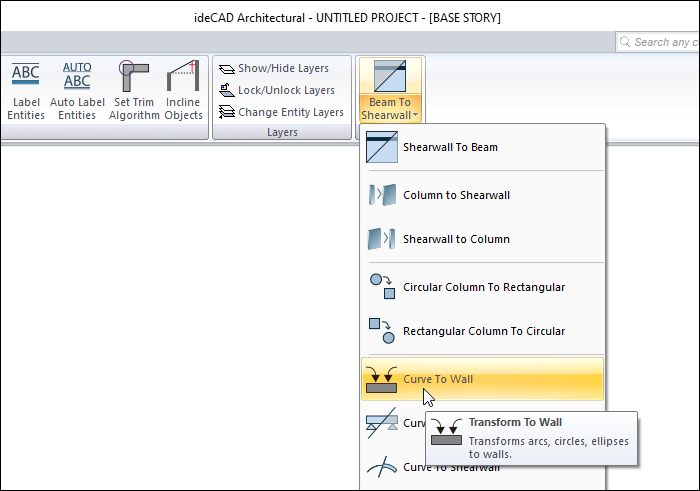This screenshot has width=700, height=491.
Task: Click the Label Entities ABC icon
Action: pos(26,76)
